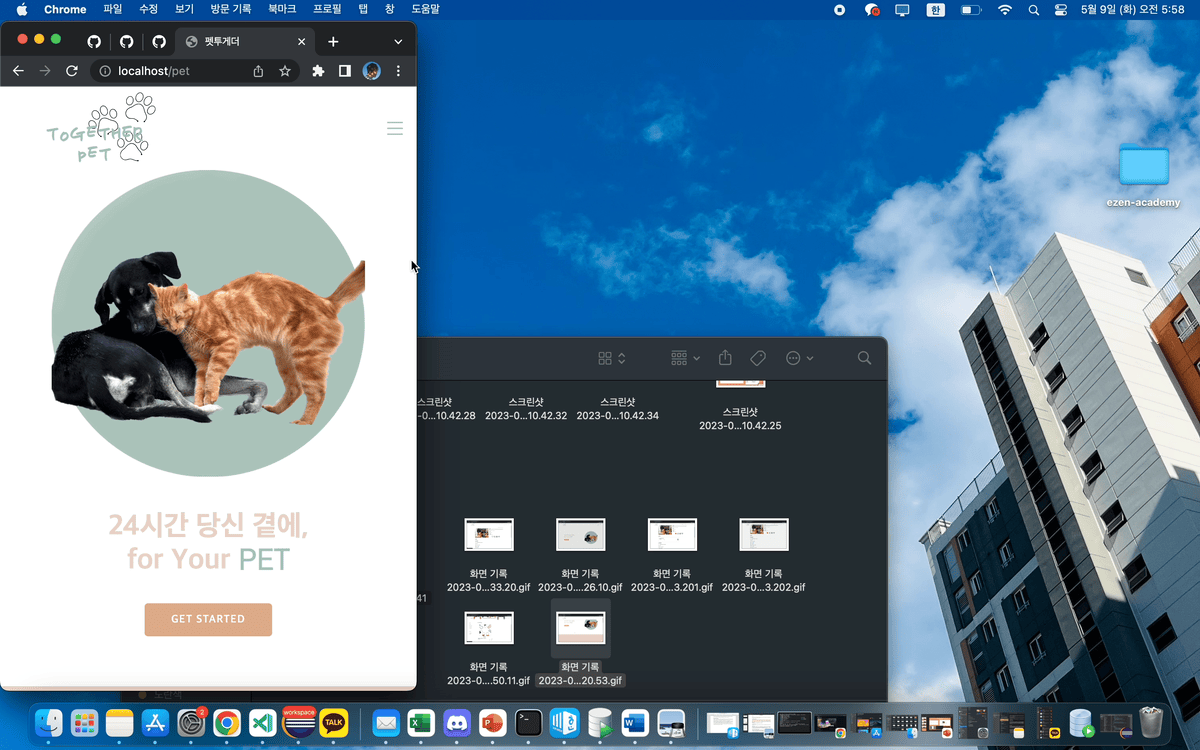Reload the localhost/pet page
The height and width of the screenshot is (750, 1200).
tap(72, 71)
